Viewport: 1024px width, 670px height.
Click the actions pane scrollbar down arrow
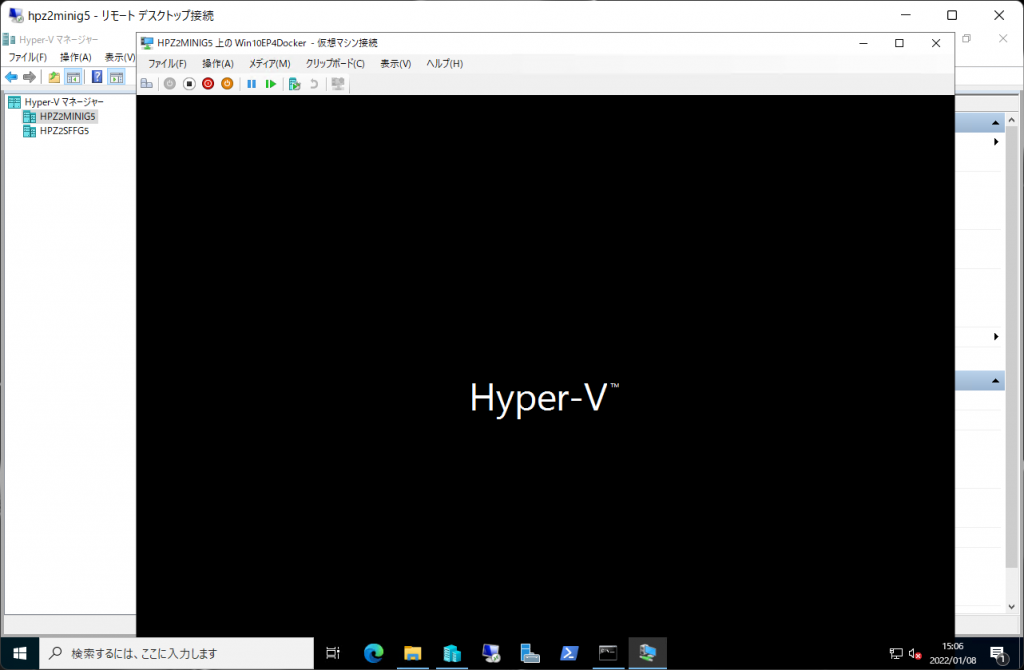1012,607
